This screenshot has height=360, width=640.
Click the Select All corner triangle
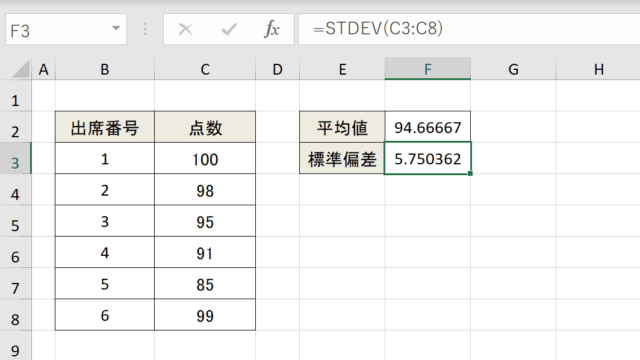pos(21,69)
